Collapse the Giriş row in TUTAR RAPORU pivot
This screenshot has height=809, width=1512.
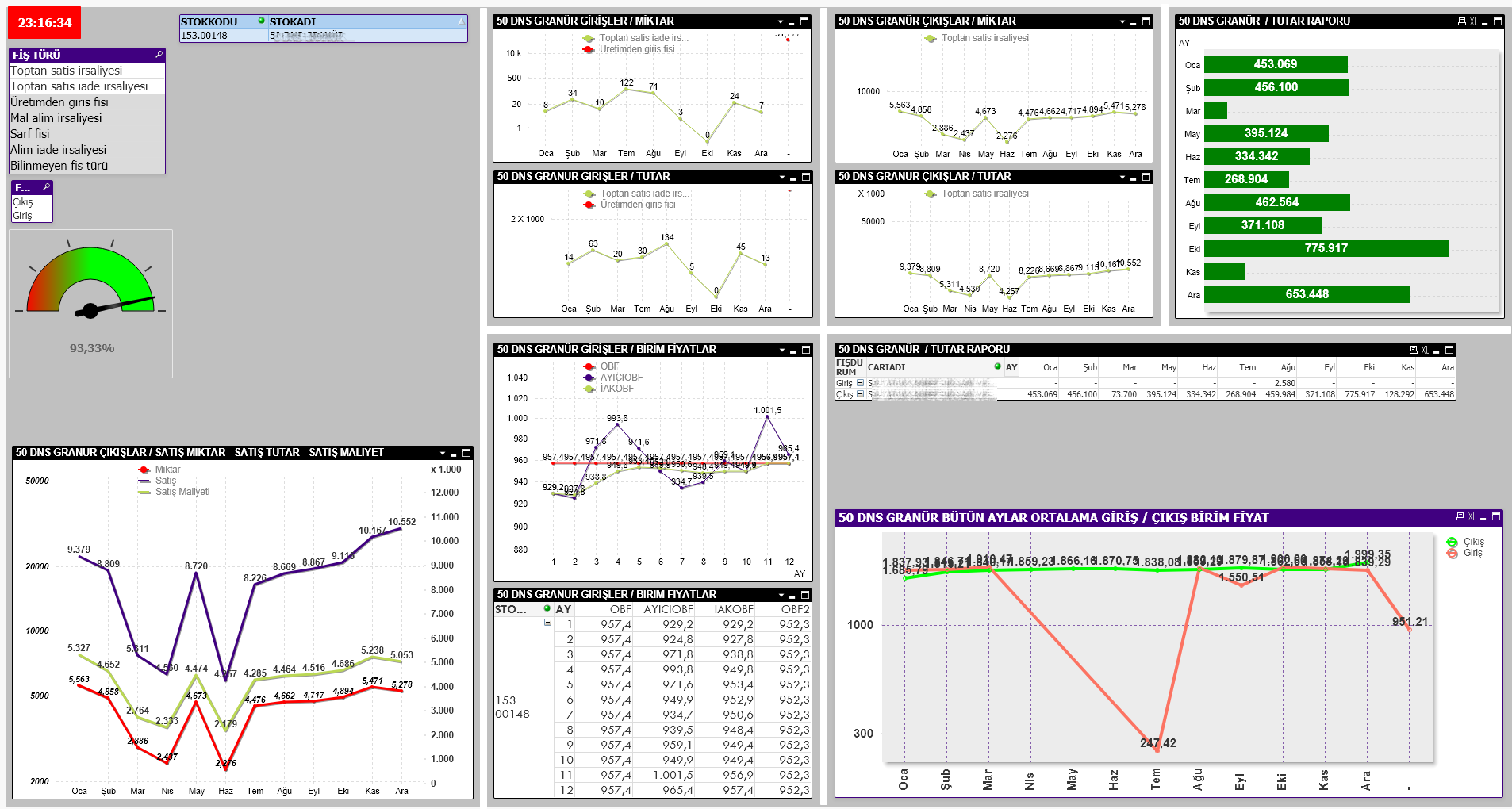(860, 383)
